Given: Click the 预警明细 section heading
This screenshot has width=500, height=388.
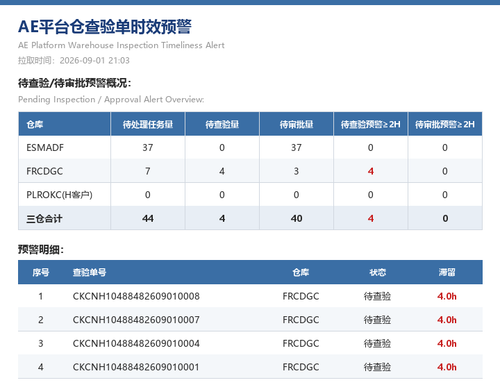Looking at the screenshot, I should tap(41, 249).
